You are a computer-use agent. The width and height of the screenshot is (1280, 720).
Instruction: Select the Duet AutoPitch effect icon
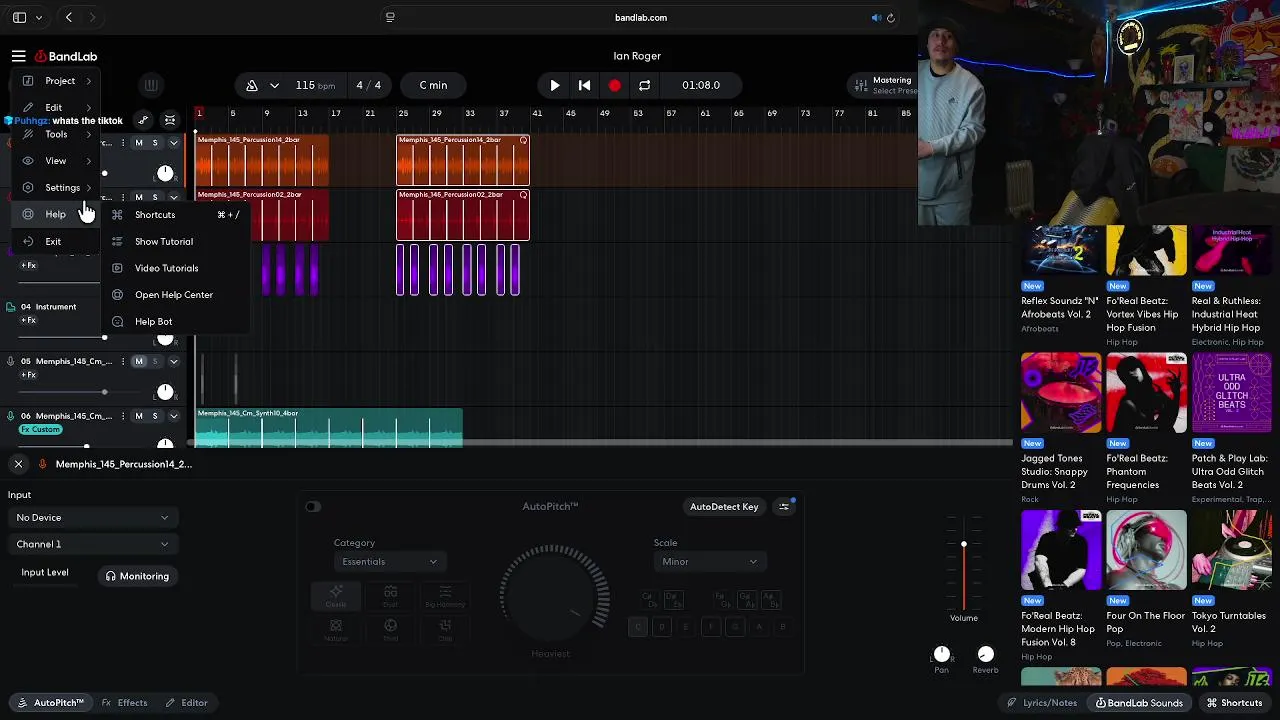[390, 596]
